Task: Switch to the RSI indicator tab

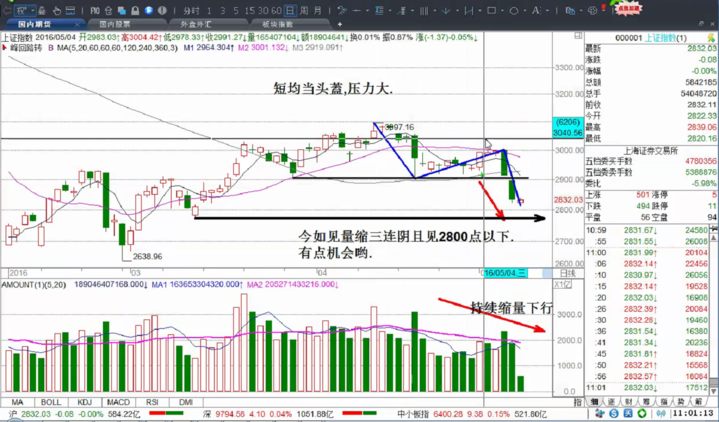Action: pyautogui.click(x=152, y=402)
